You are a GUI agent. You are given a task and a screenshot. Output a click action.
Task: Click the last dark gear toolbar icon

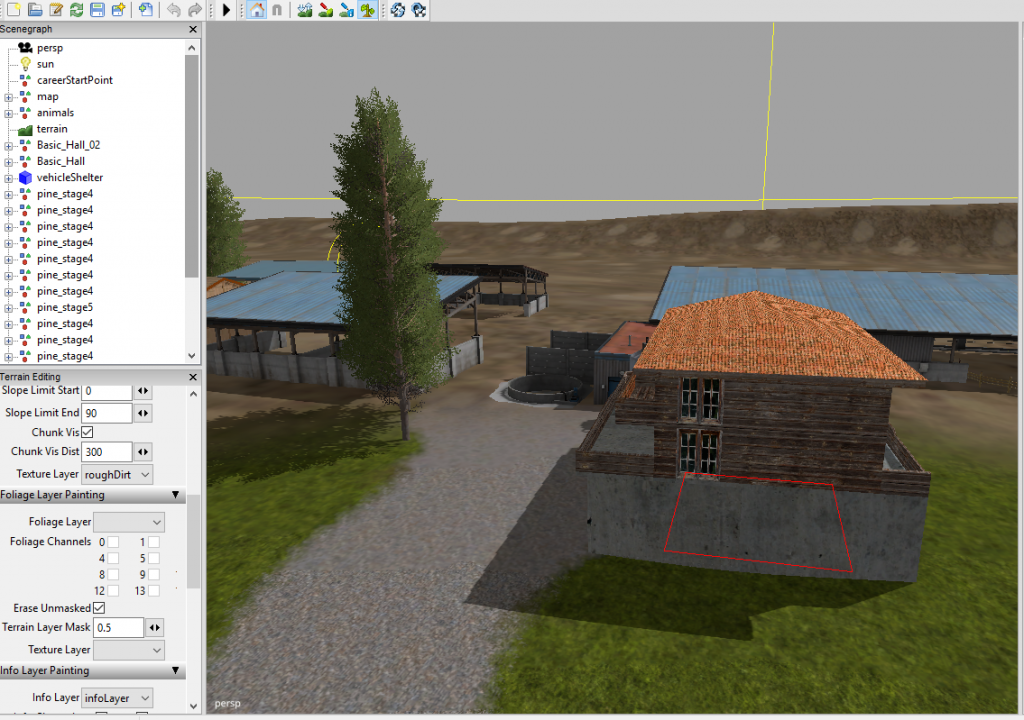pos(419,10)
